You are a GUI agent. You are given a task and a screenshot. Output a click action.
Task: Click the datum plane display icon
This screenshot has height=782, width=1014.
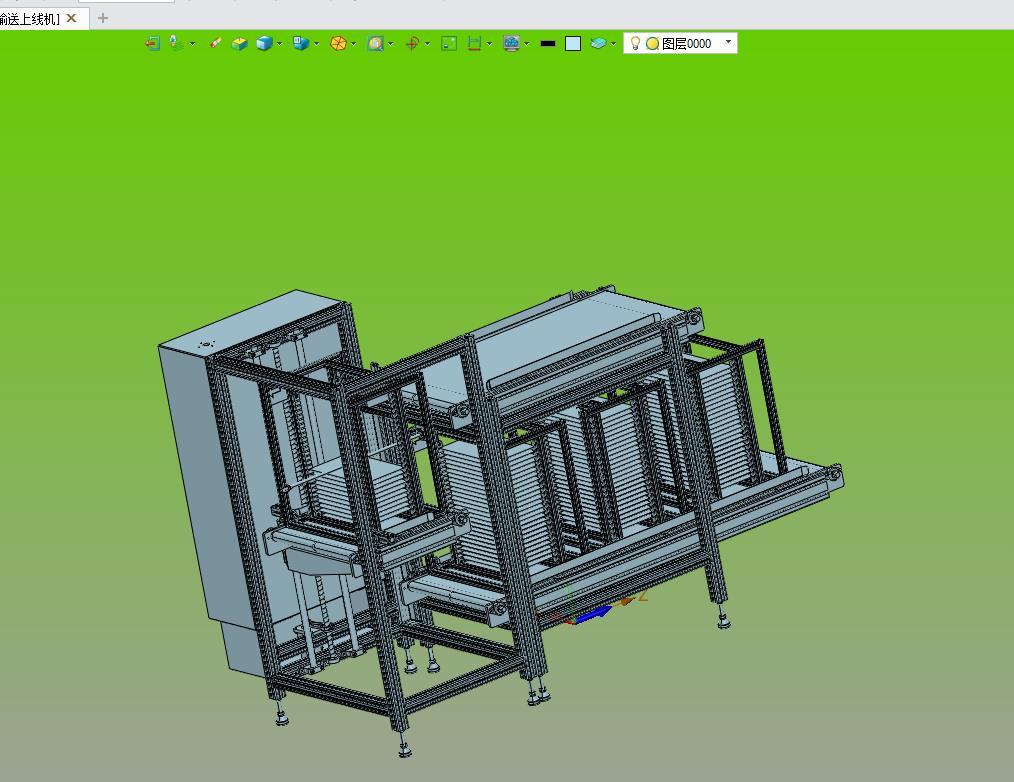[x=176, y=43]
